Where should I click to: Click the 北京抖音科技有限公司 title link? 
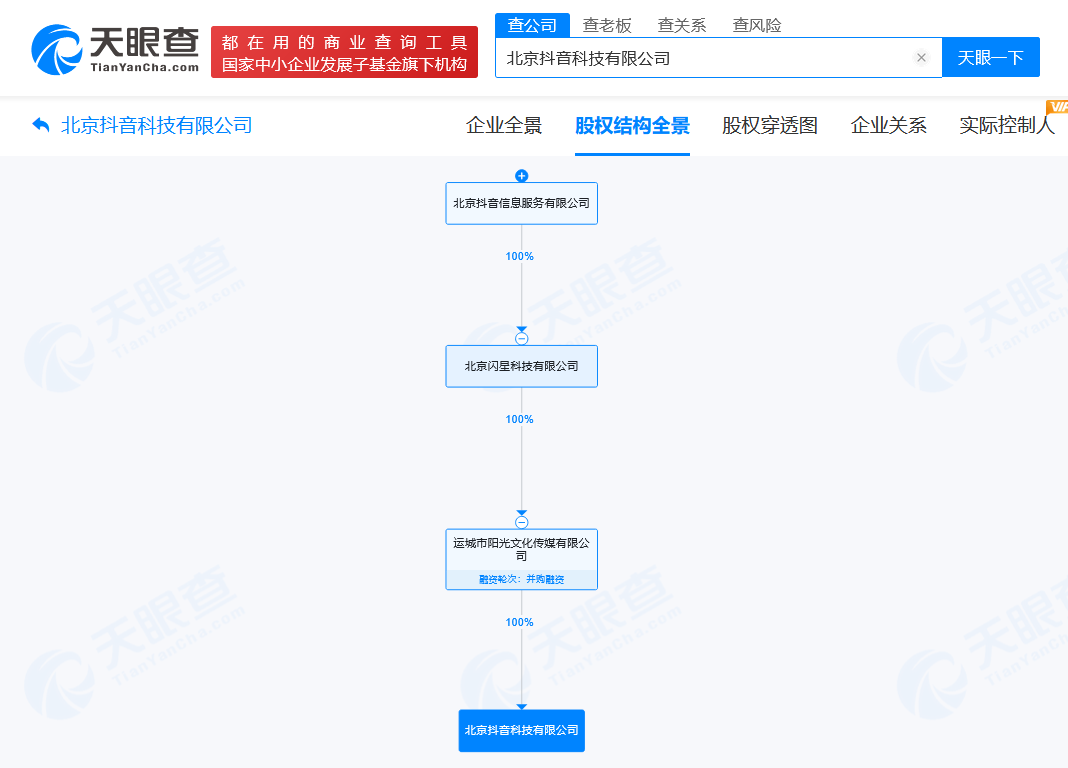[x=157, y=125]
